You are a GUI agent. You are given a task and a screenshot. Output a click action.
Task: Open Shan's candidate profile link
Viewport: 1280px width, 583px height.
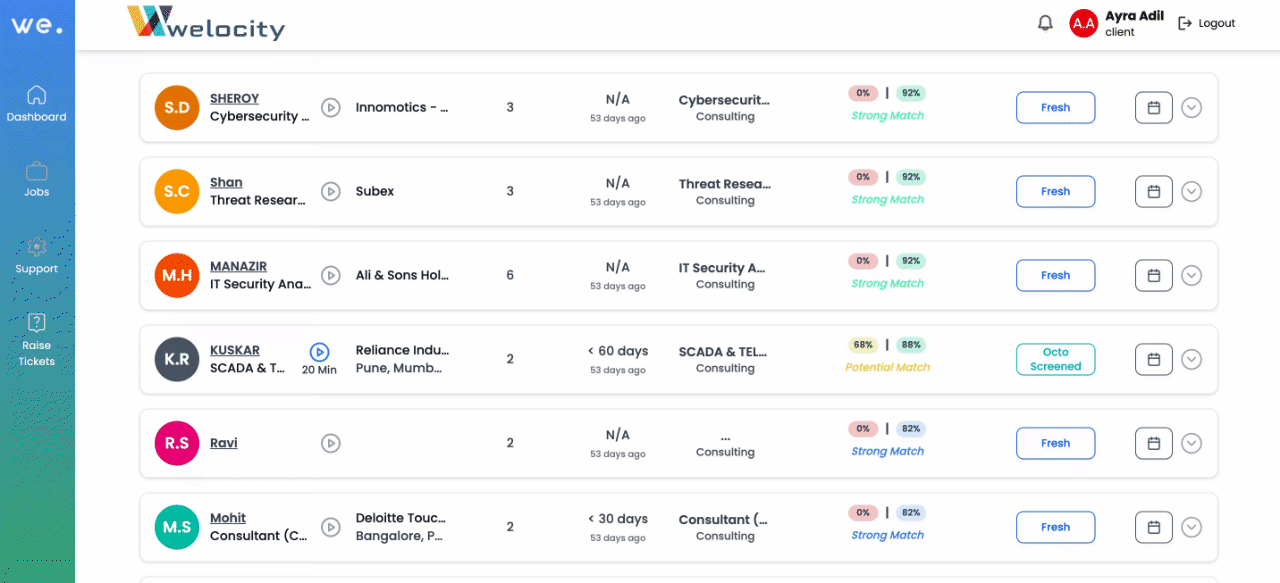pos(226,182)
